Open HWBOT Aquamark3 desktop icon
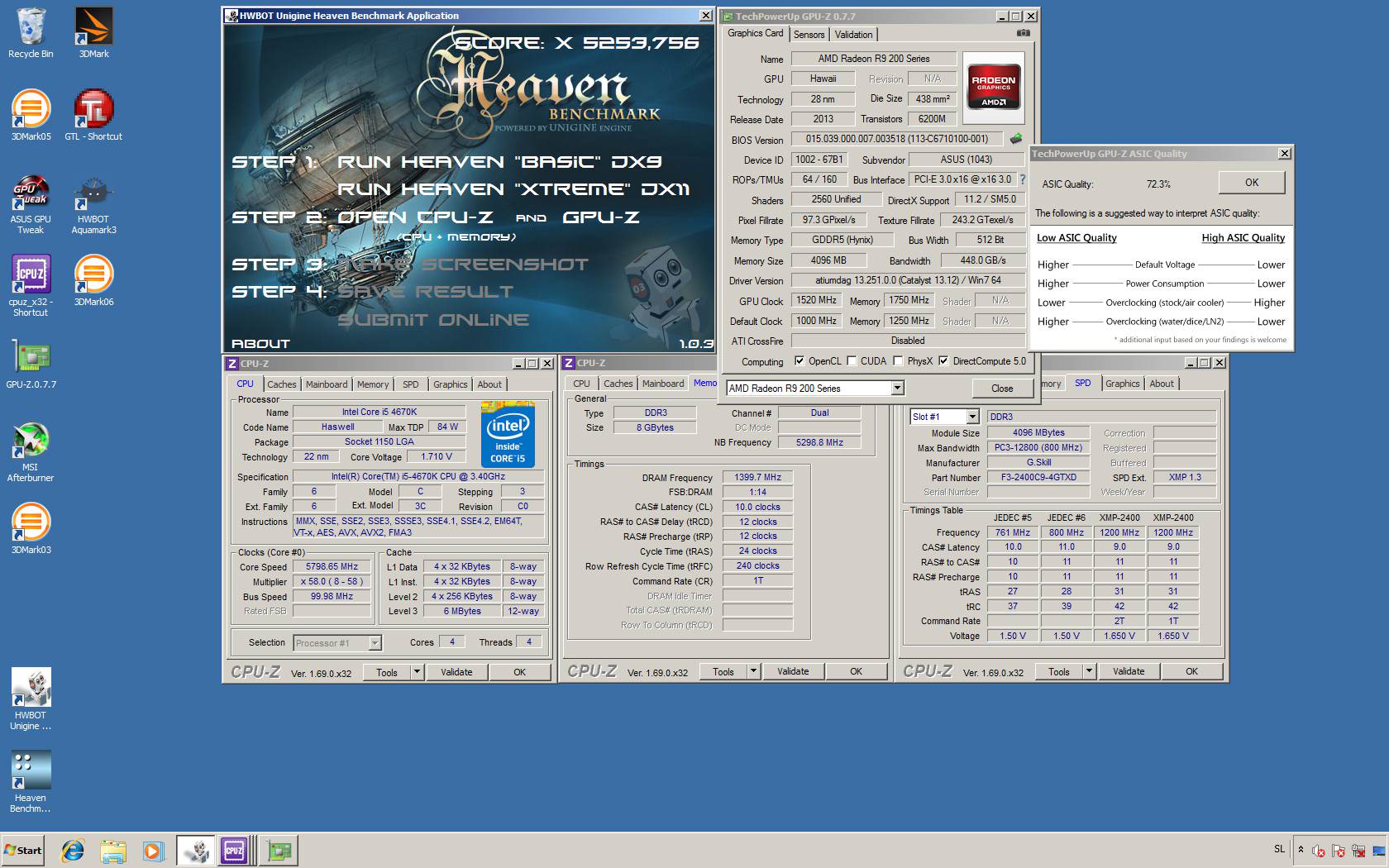 point(93,204)
